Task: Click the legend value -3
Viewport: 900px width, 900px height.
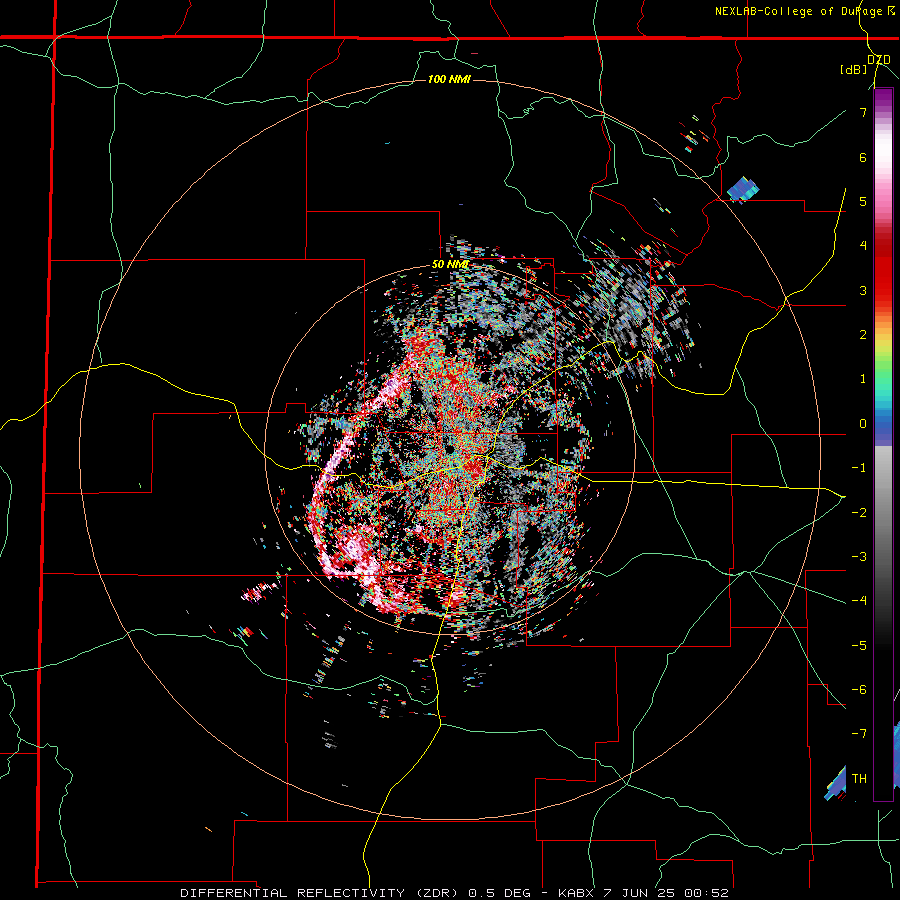Action: click(859, 557)
